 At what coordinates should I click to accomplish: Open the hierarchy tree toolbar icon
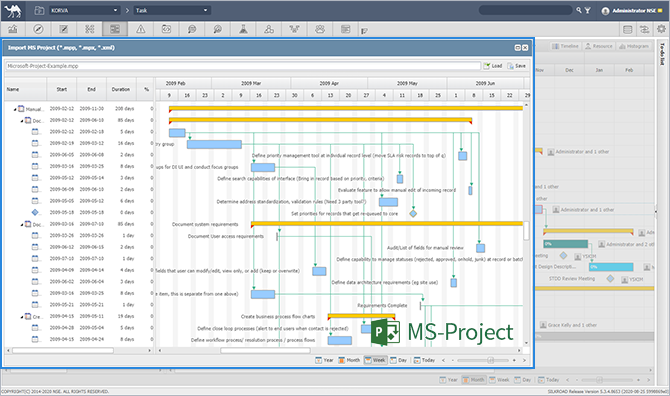(x=294, y=29)
